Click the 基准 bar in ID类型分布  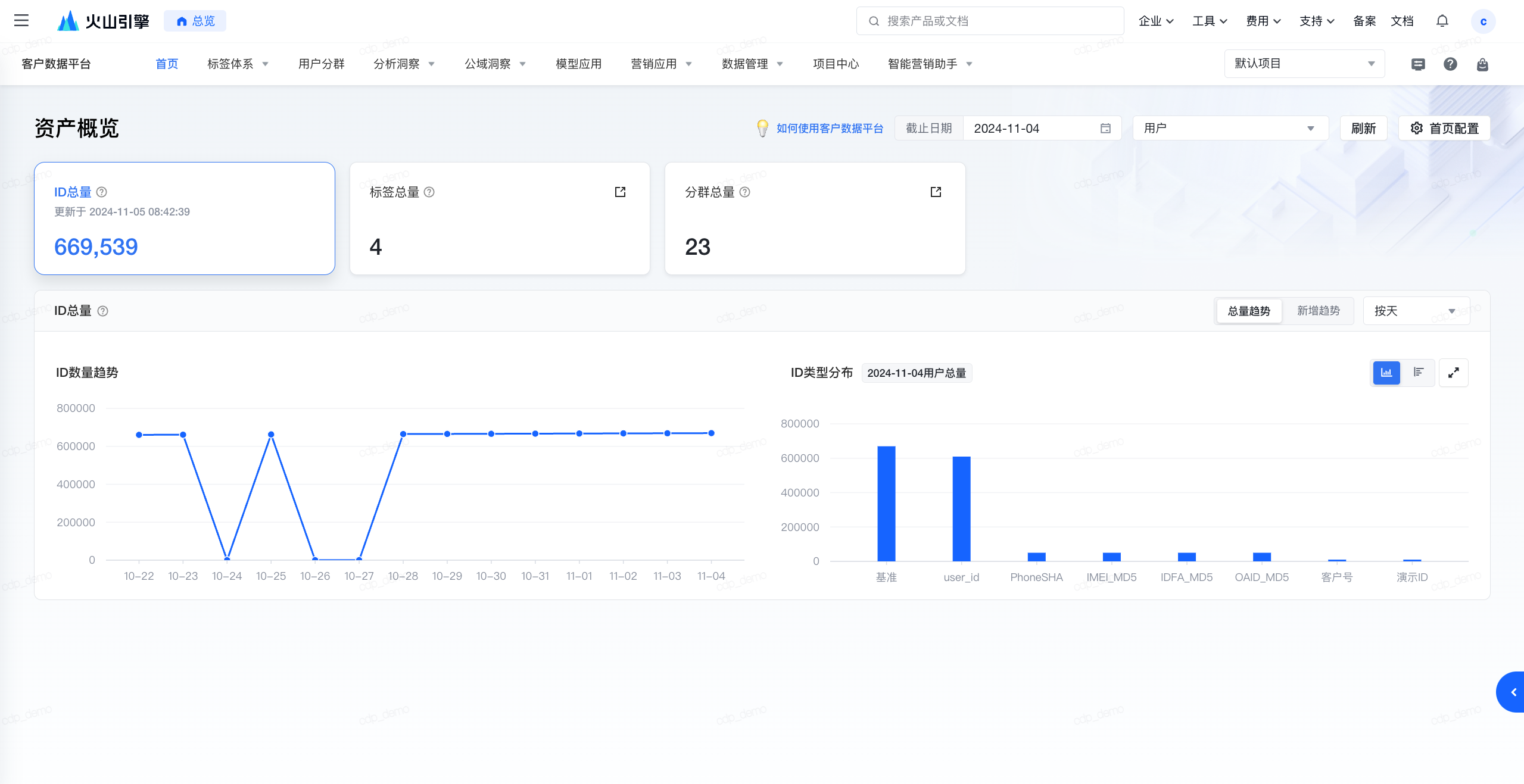(886, 503)
